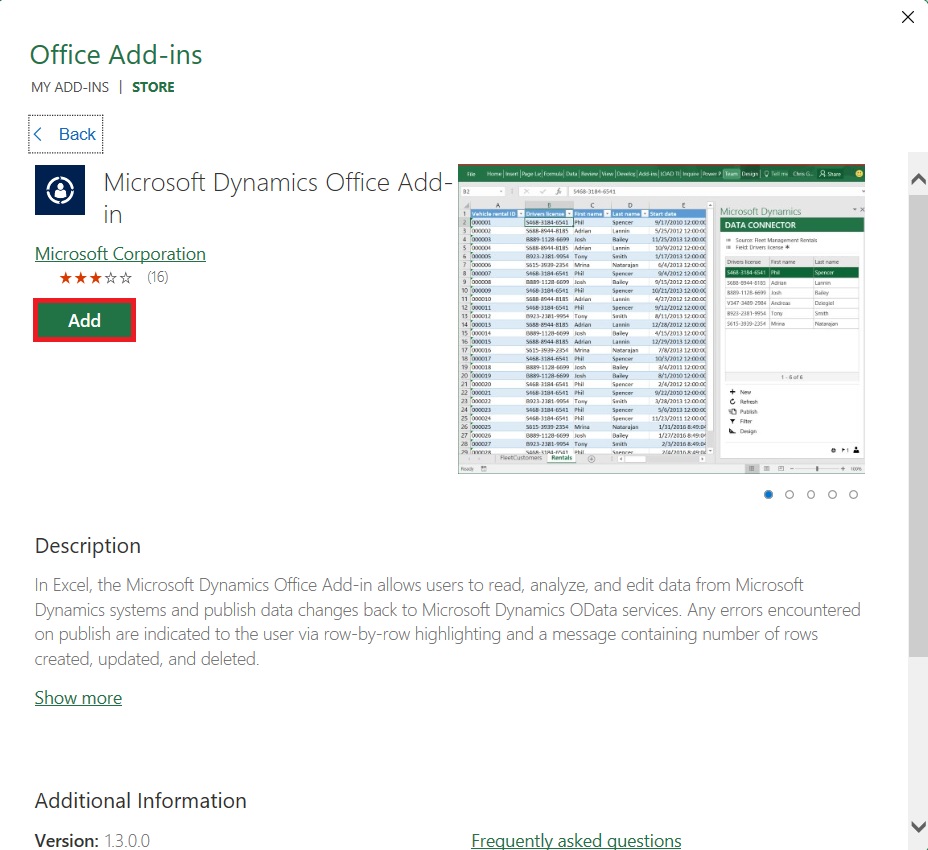
Task: Close the Office Add-ins dialog
Action: (907, 17)
